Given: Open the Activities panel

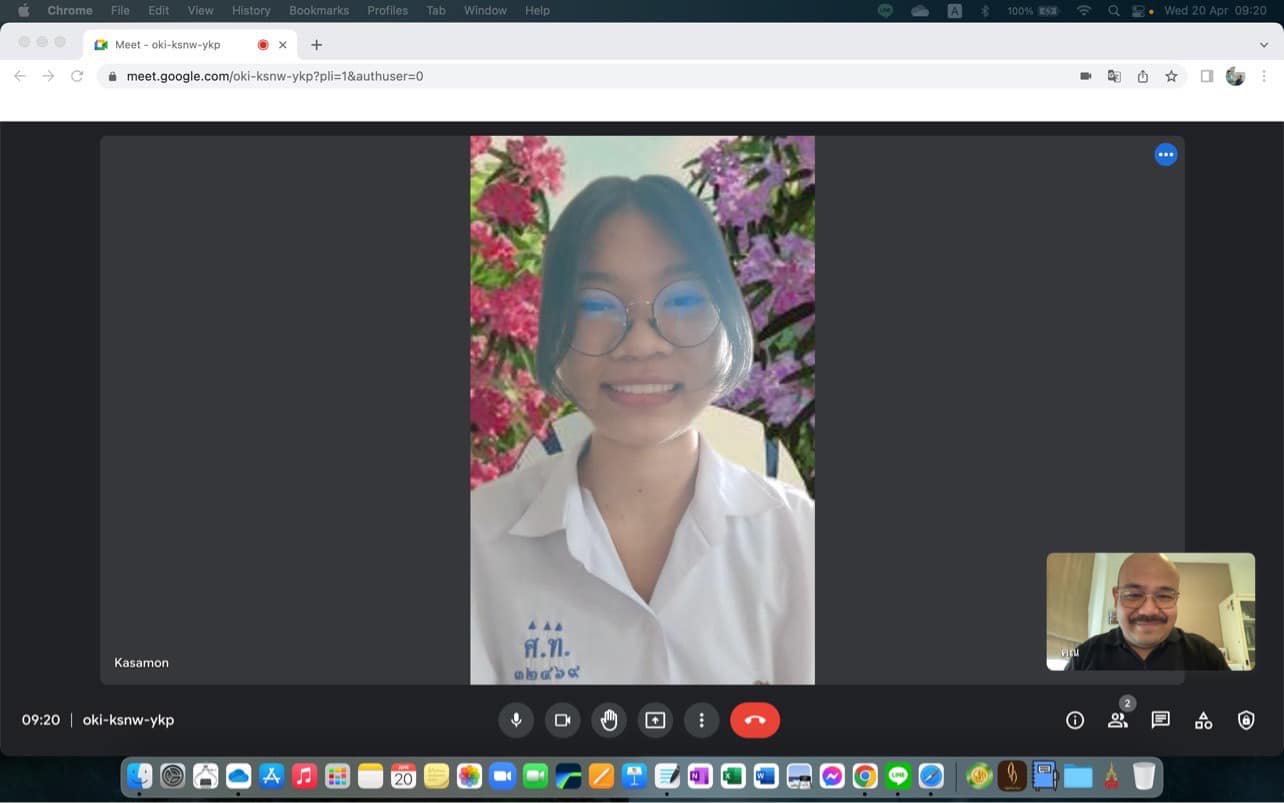Looking at the screenshot, I should (1203, 720).
